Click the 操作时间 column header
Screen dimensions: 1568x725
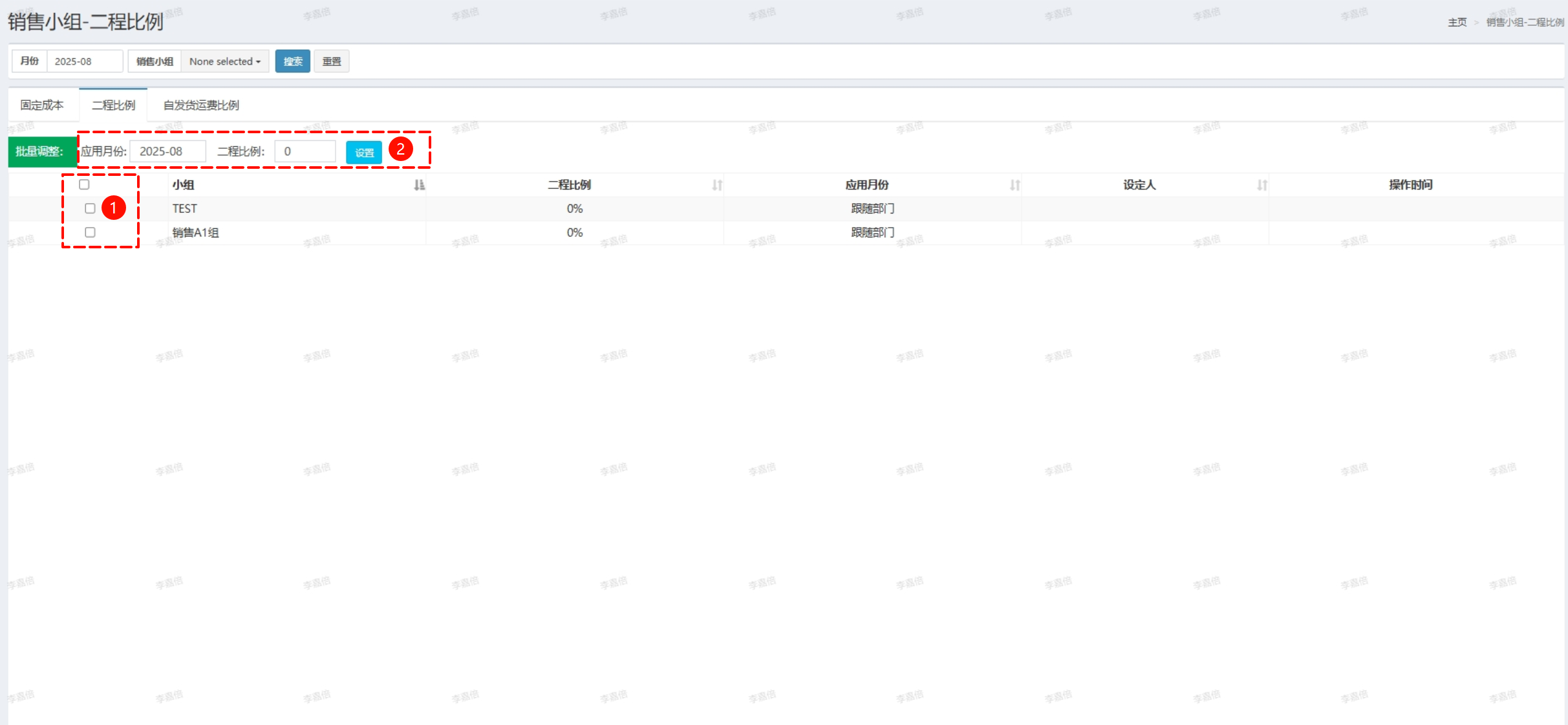tap(1411, 185)
